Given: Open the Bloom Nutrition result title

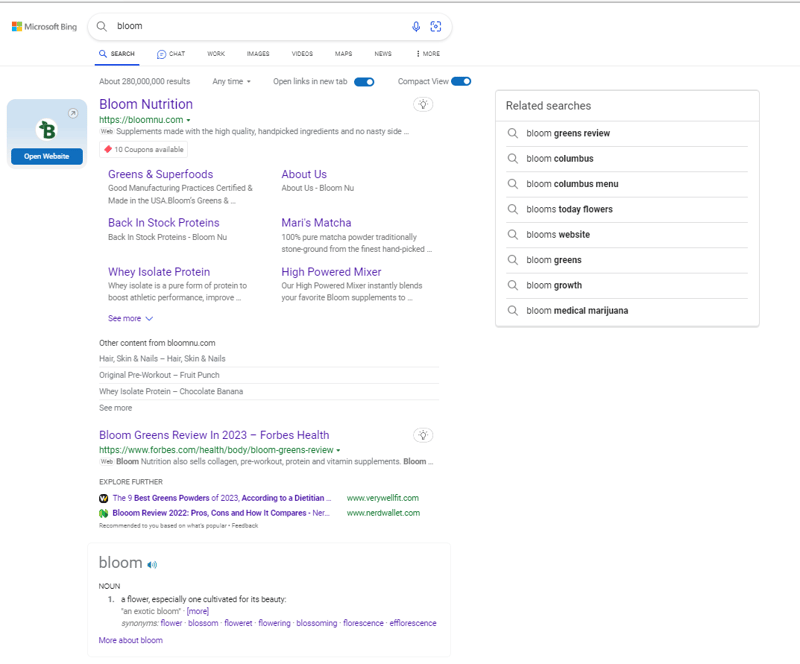Looking at the screenshot, I should 146,104.
